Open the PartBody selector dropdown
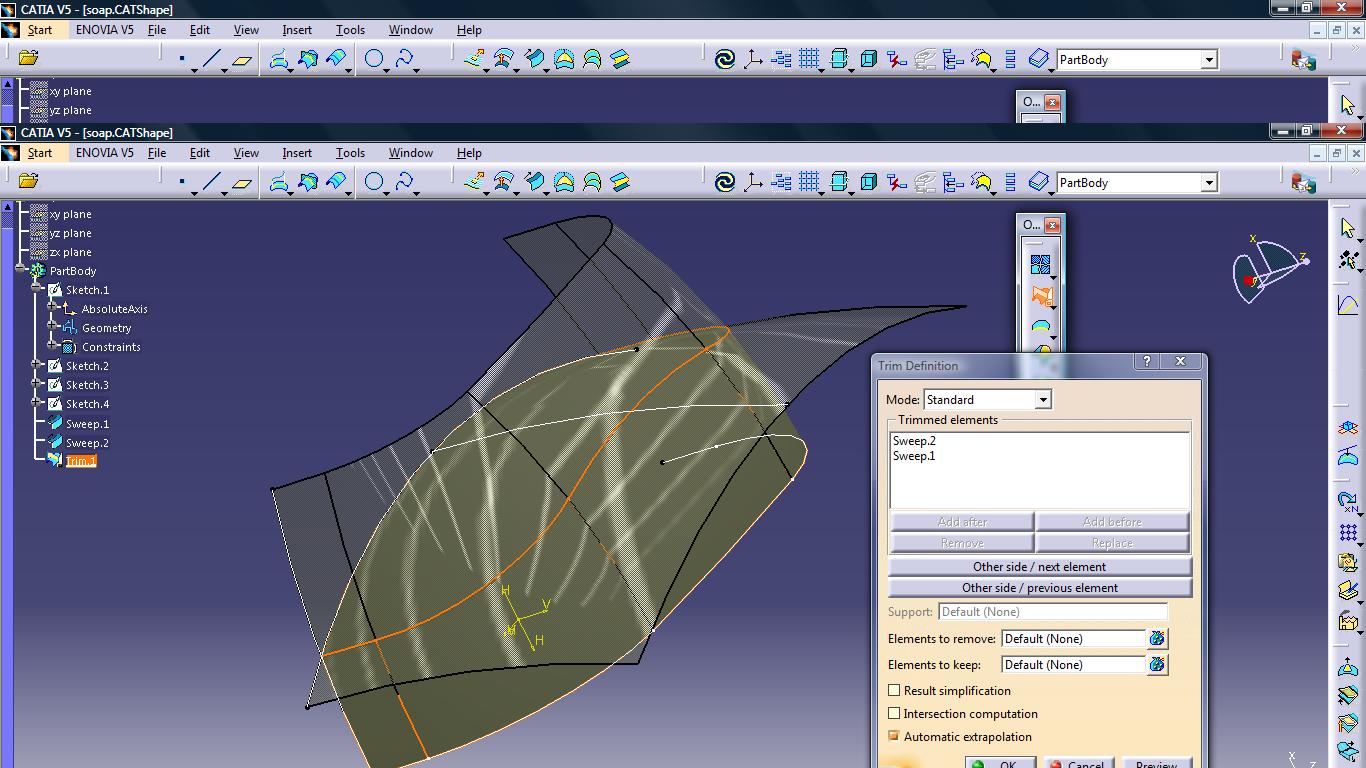The image size is (1366, 768). tap(1208, 181)
